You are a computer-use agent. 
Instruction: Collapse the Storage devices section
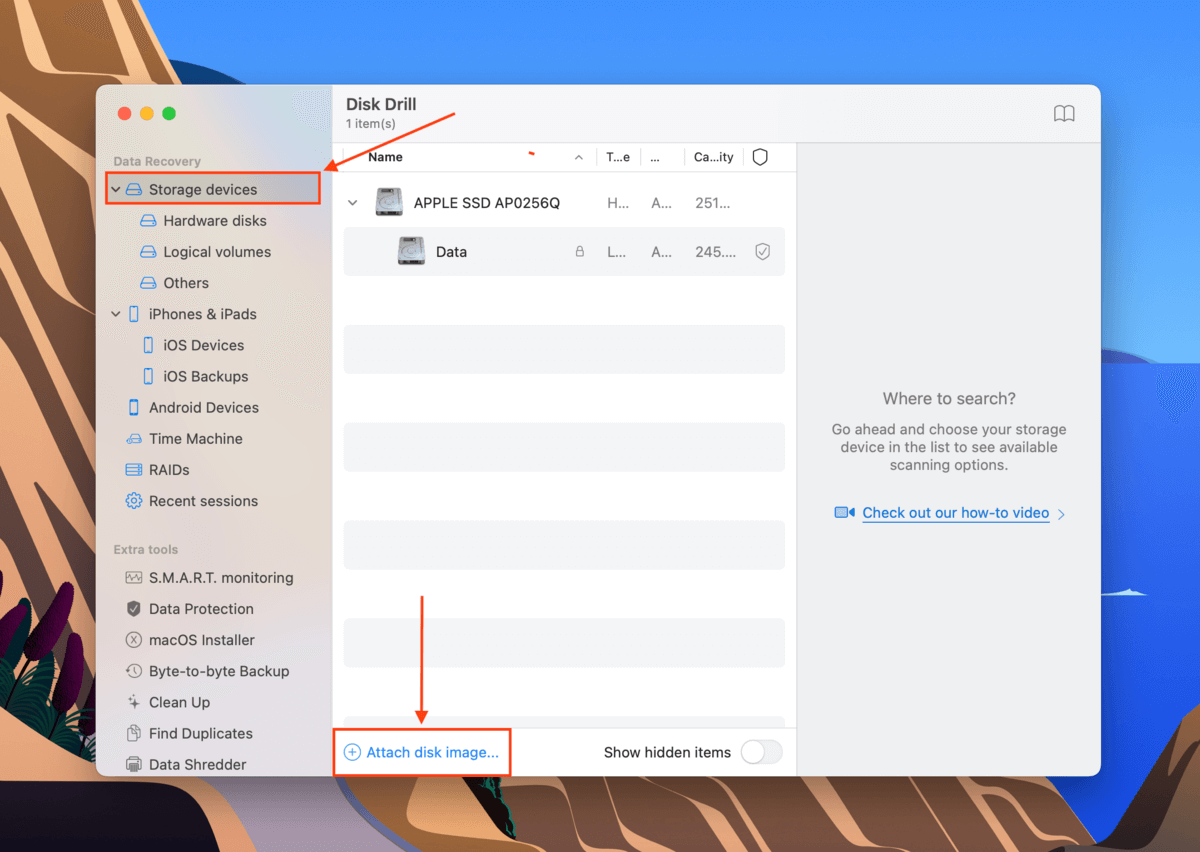click(x=116, y=189)
